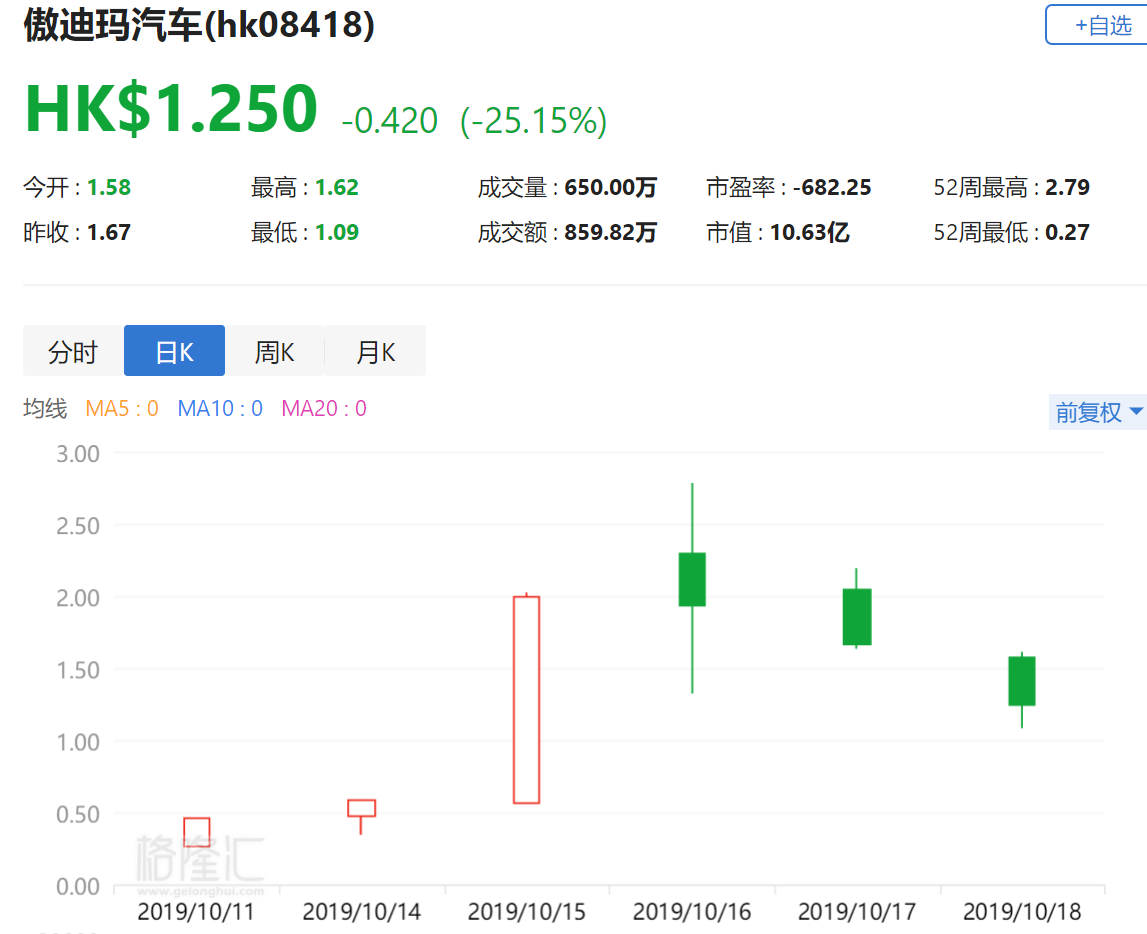Viewport: 1147px width, 934px height.
Task: Click the 市盈率 value -682.25
Action: [x=832, y=187]
